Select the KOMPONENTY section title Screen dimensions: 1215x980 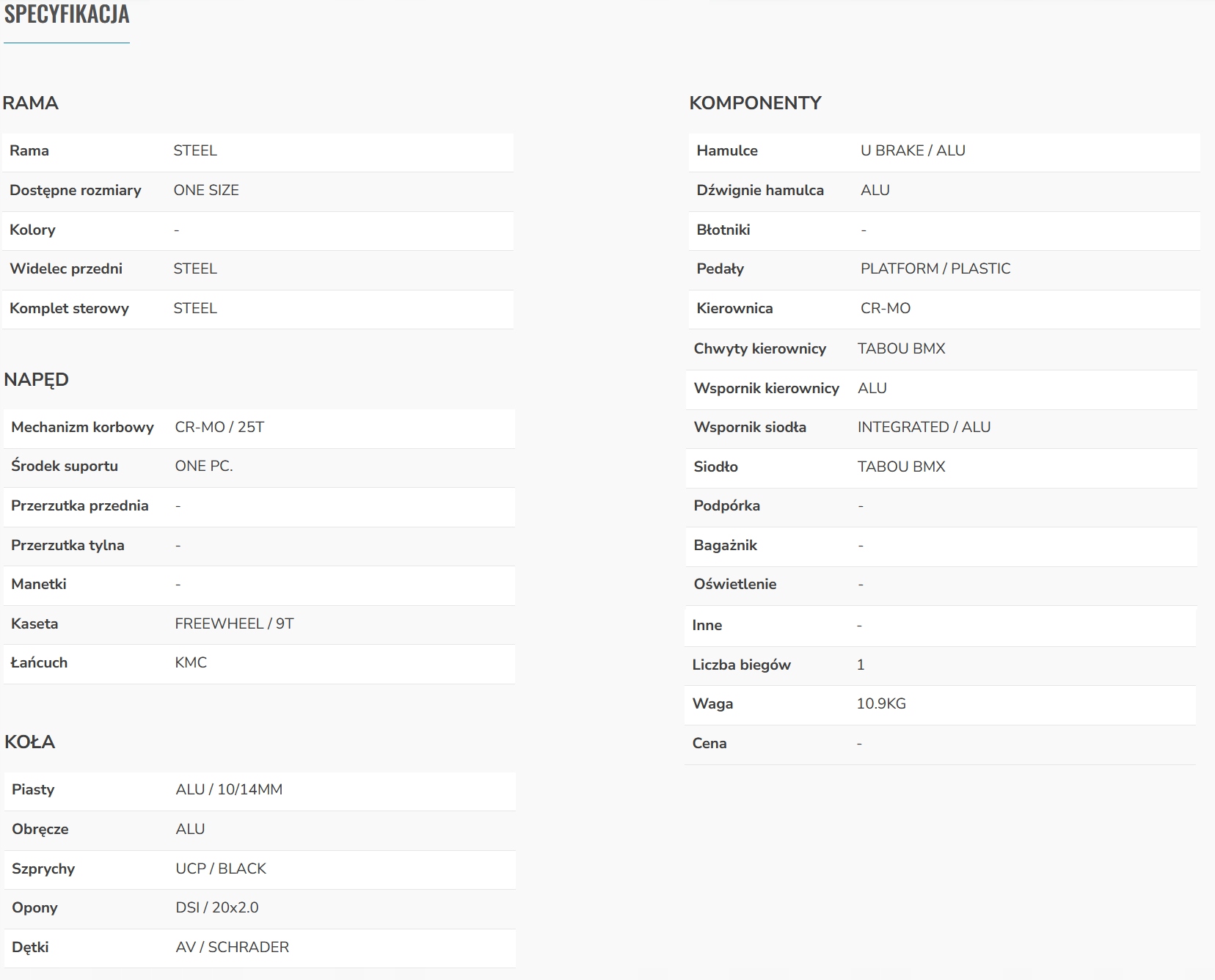click(755, 103)
